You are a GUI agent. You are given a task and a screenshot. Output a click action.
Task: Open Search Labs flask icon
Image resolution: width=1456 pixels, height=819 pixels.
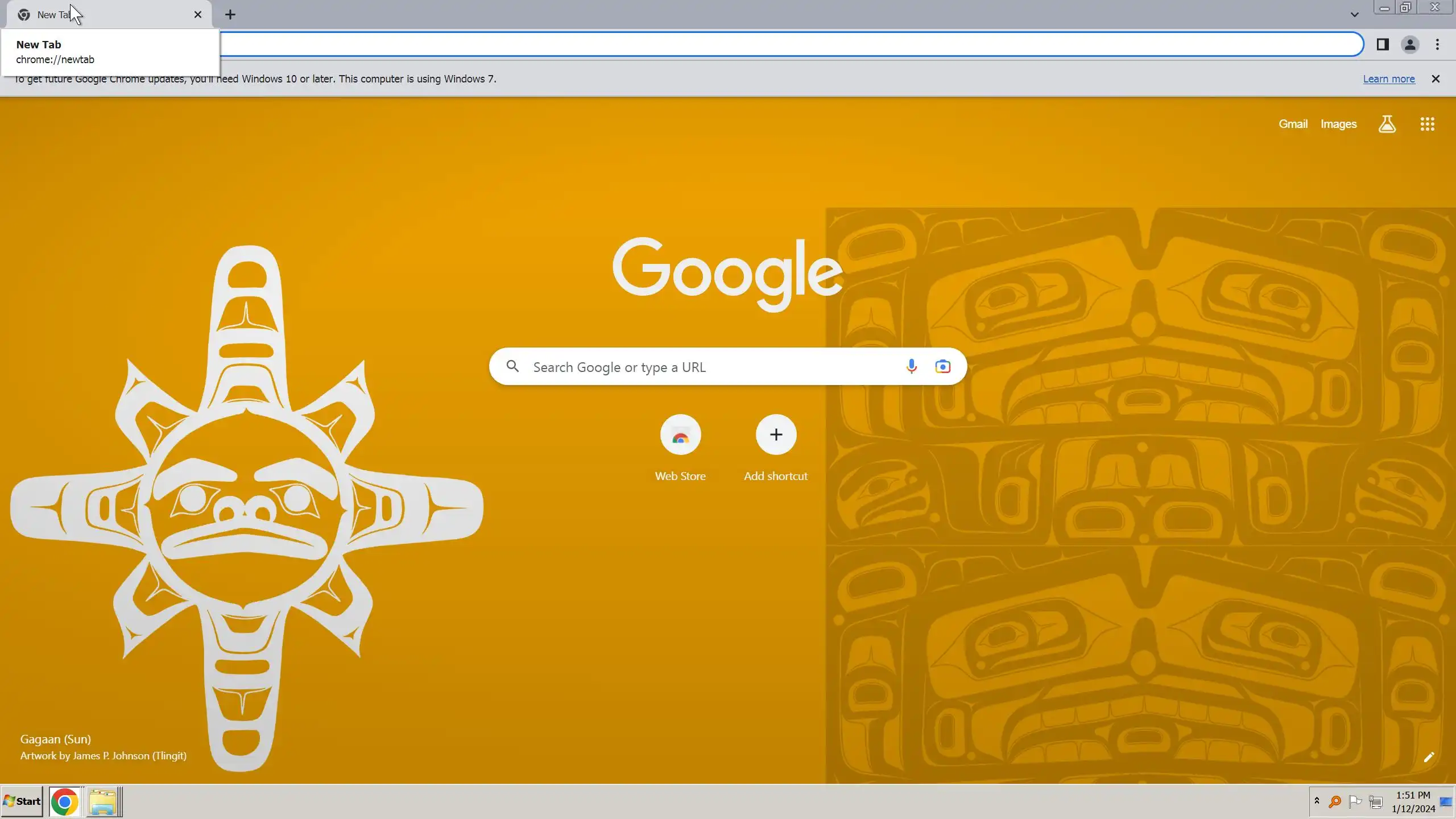click(x=1387, y=124)
